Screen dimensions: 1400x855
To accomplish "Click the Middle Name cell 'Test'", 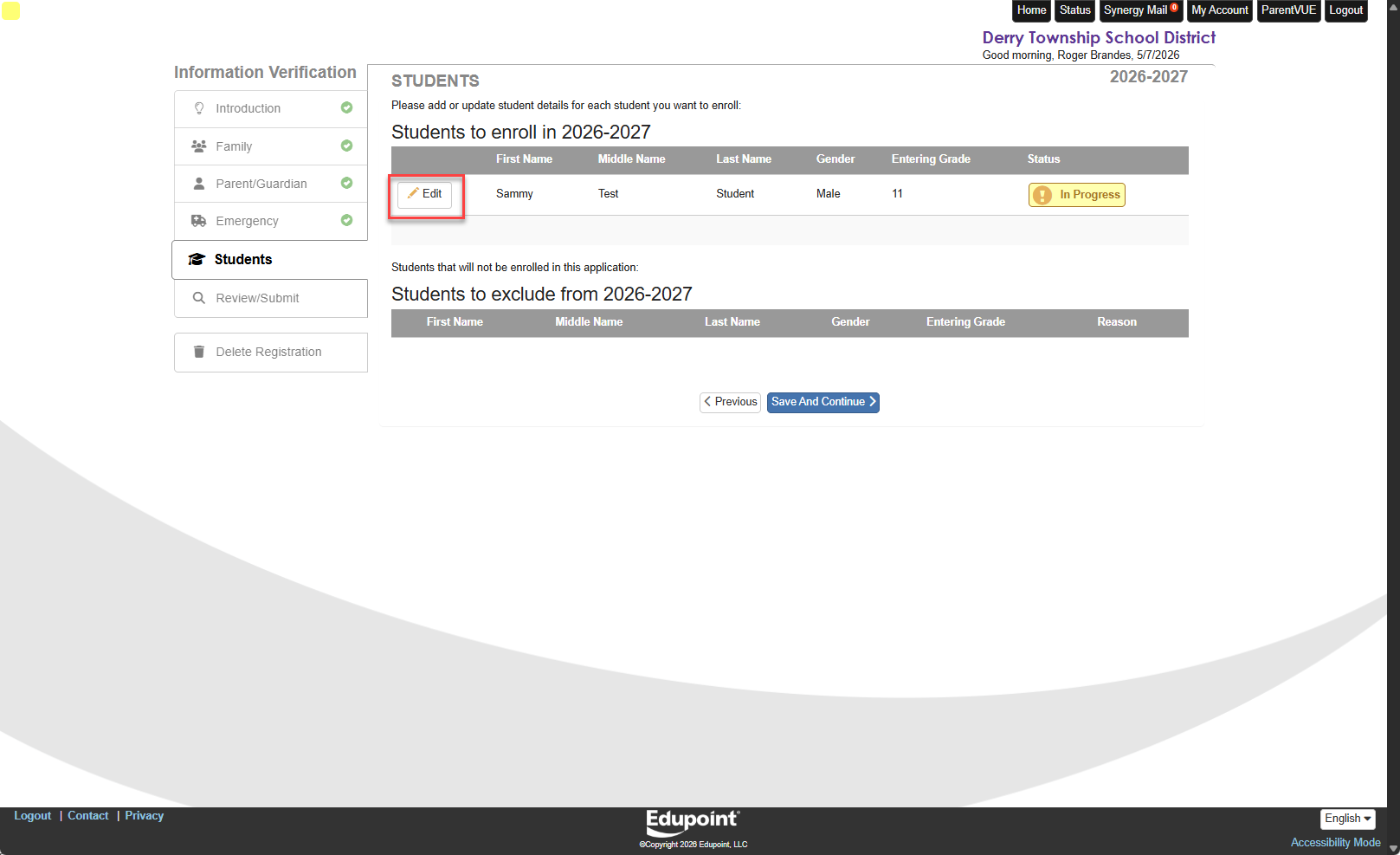I will point(609,194).
